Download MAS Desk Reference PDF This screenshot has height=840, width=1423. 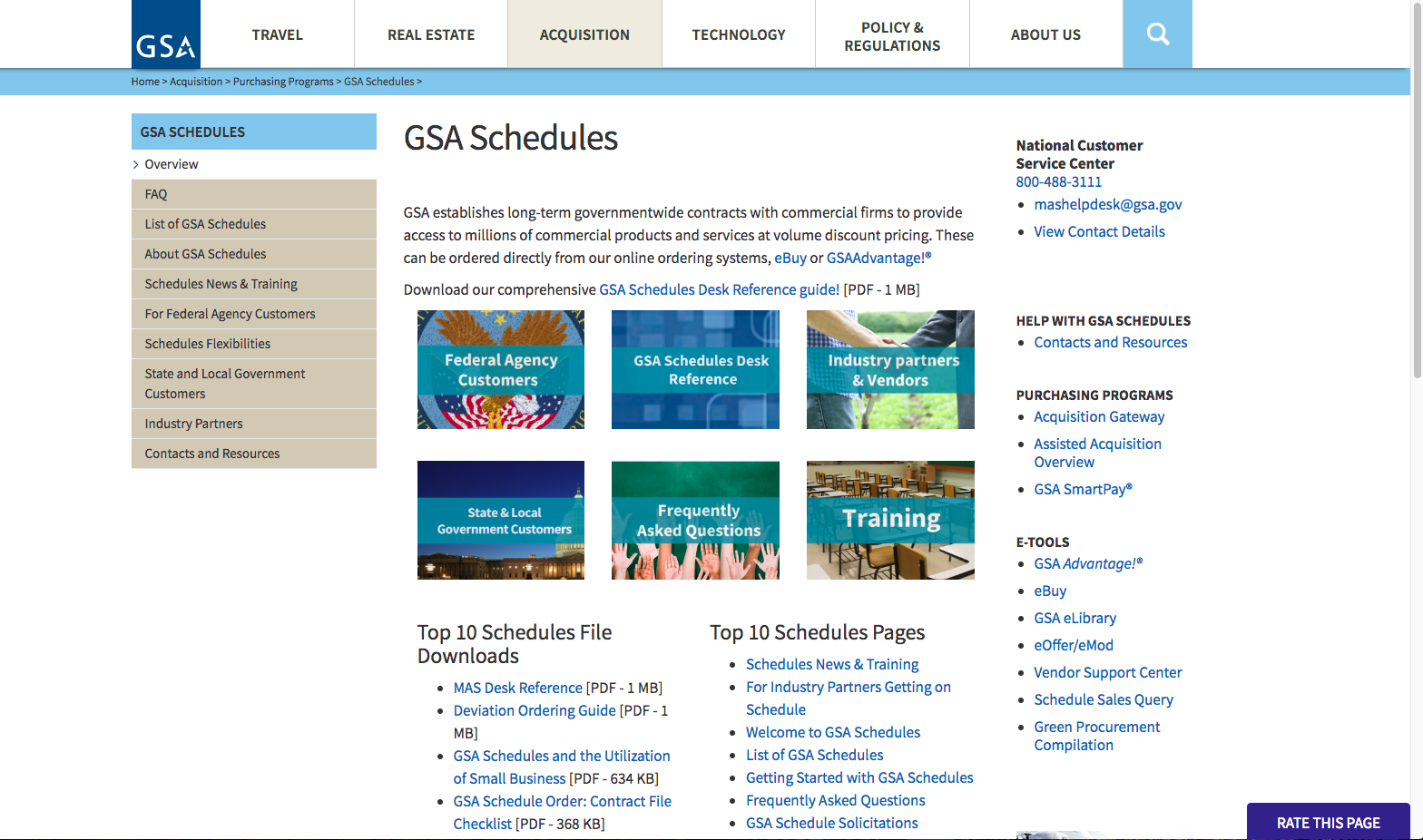coord(518,689)
